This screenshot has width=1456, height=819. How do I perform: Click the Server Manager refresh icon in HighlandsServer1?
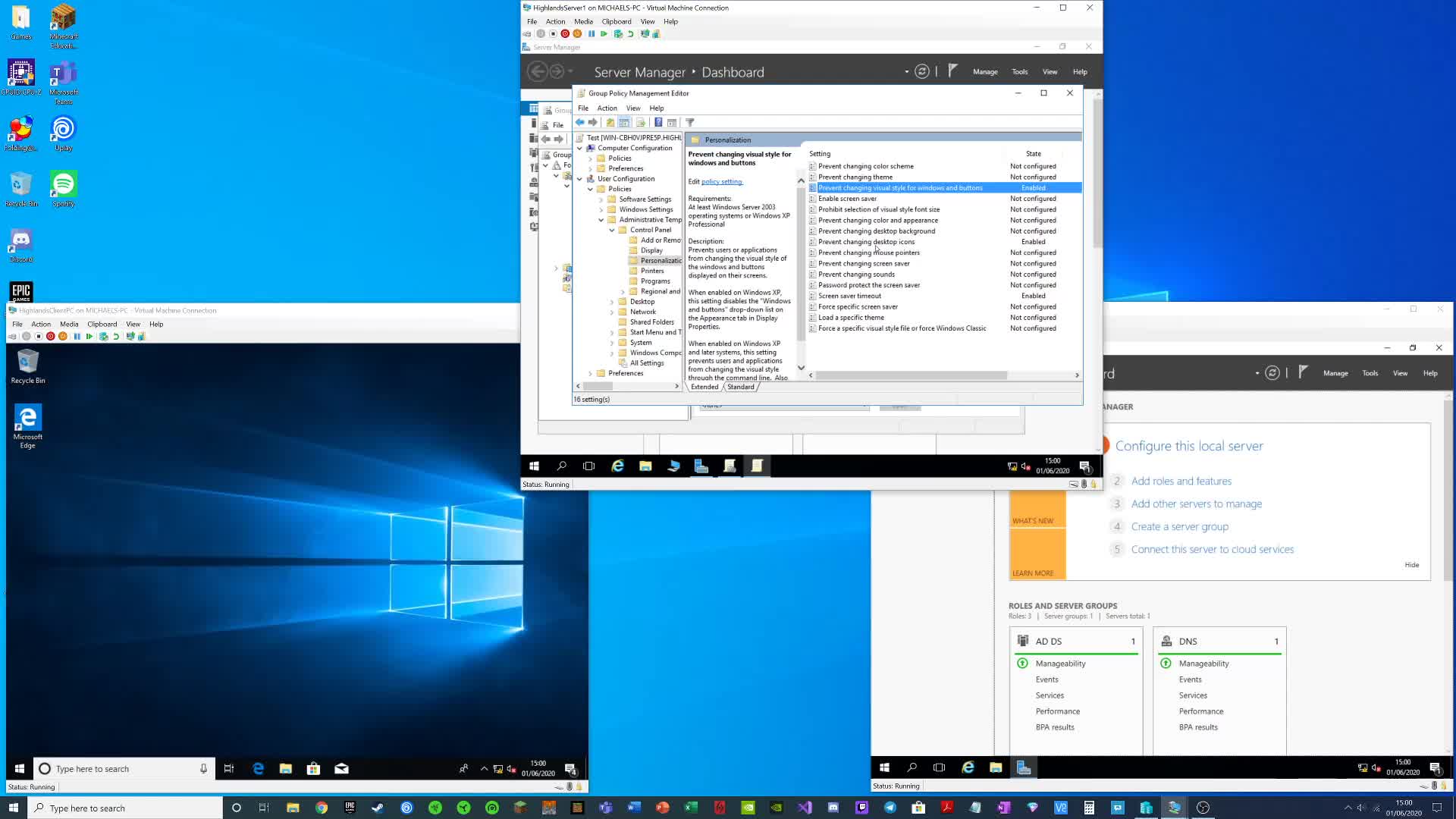pyautogui.click(x=922, y=72)
